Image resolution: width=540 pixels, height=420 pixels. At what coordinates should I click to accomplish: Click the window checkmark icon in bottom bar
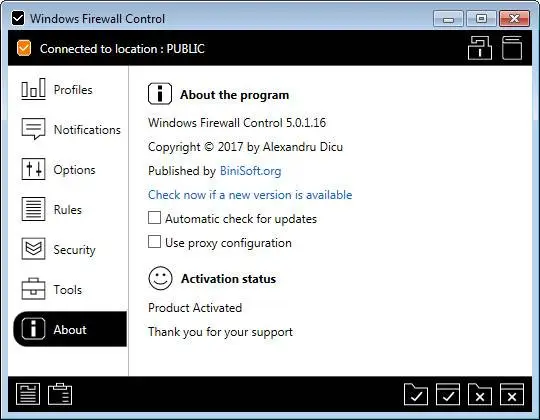[x=448, y=394]
